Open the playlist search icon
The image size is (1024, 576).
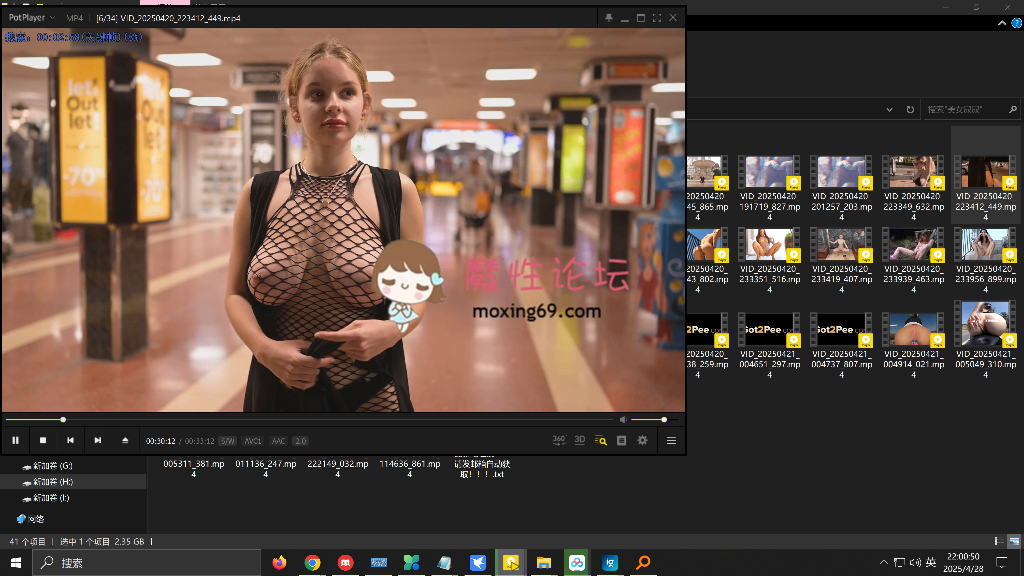601,440
